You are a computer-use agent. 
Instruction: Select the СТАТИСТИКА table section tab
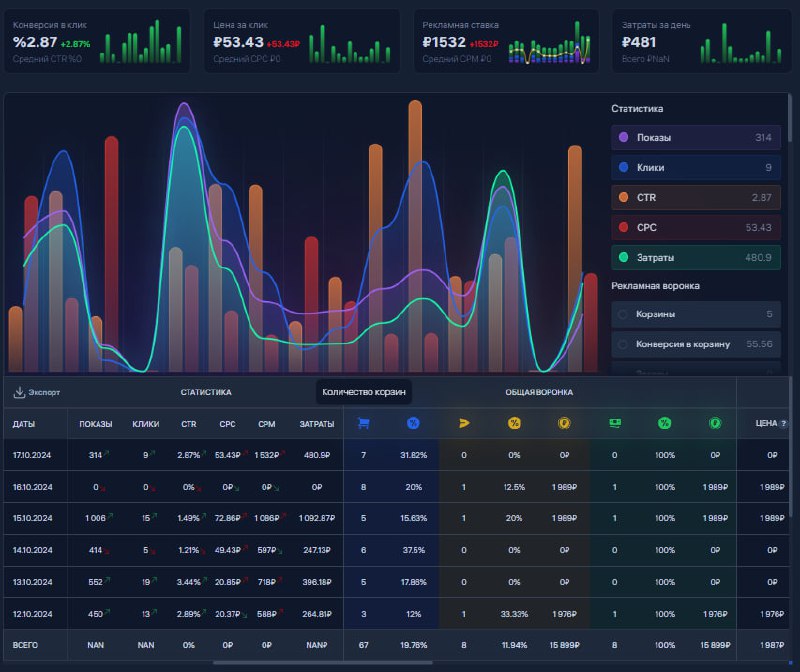[206, 392]
